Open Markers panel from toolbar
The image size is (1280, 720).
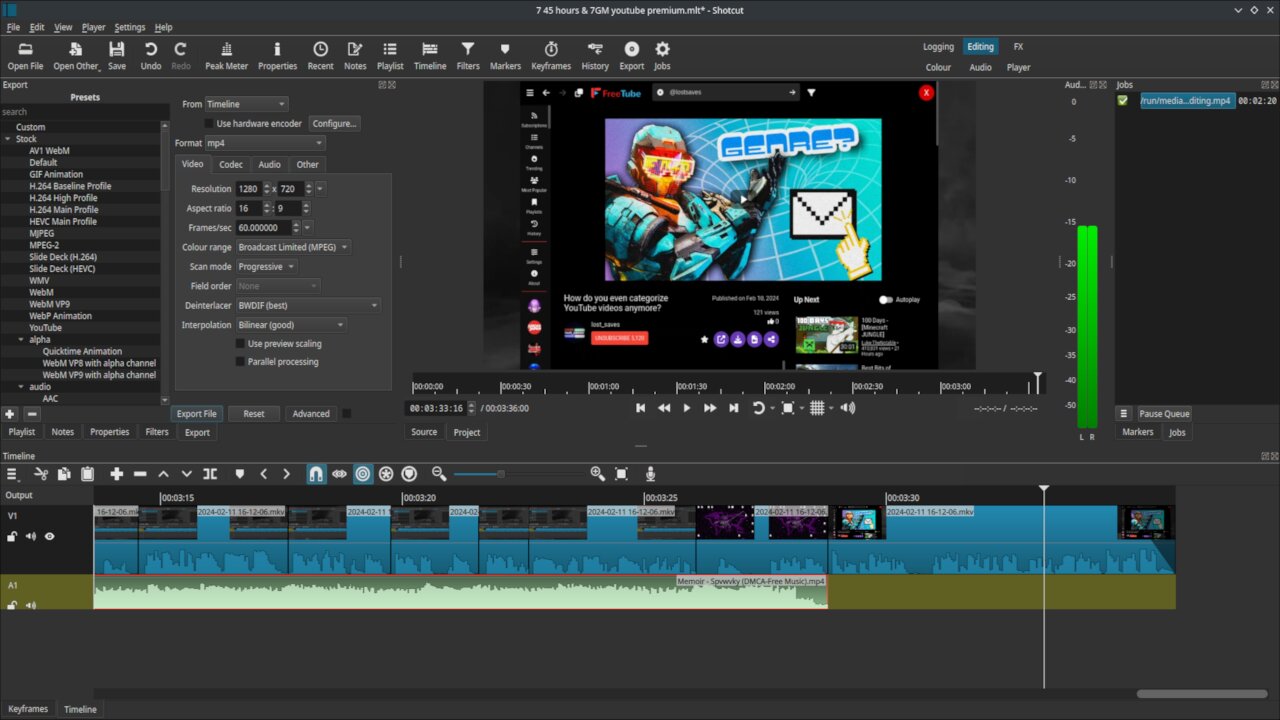(505, 56)
